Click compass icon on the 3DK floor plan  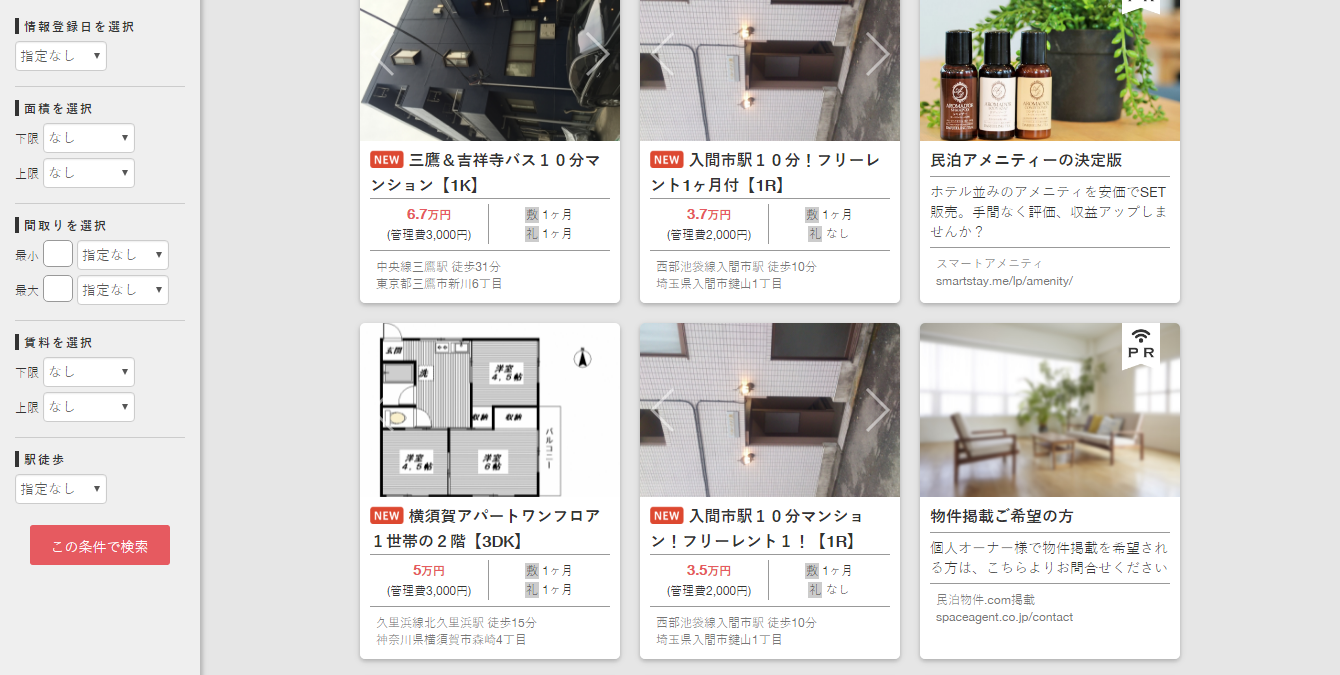click(582, 357)
